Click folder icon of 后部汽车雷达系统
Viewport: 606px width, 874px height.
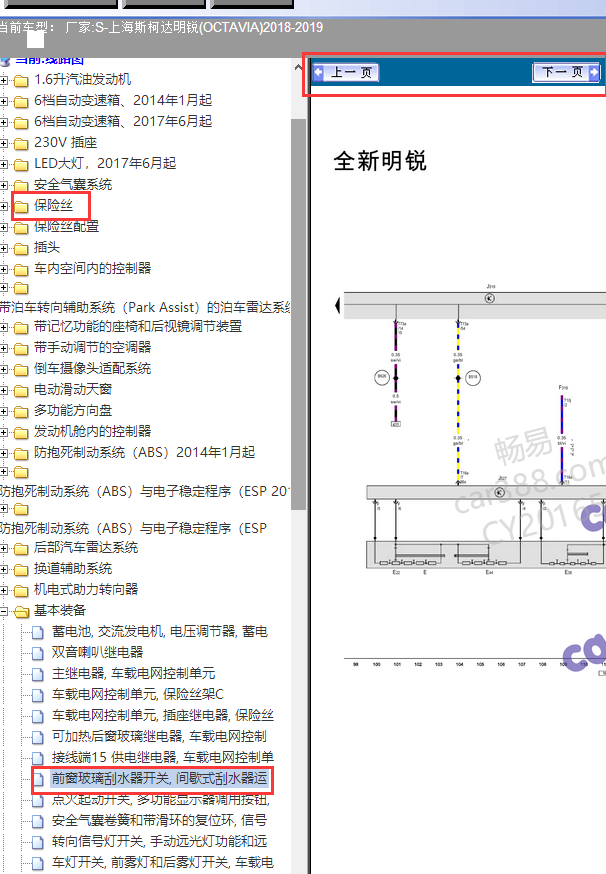pos(21,548)
